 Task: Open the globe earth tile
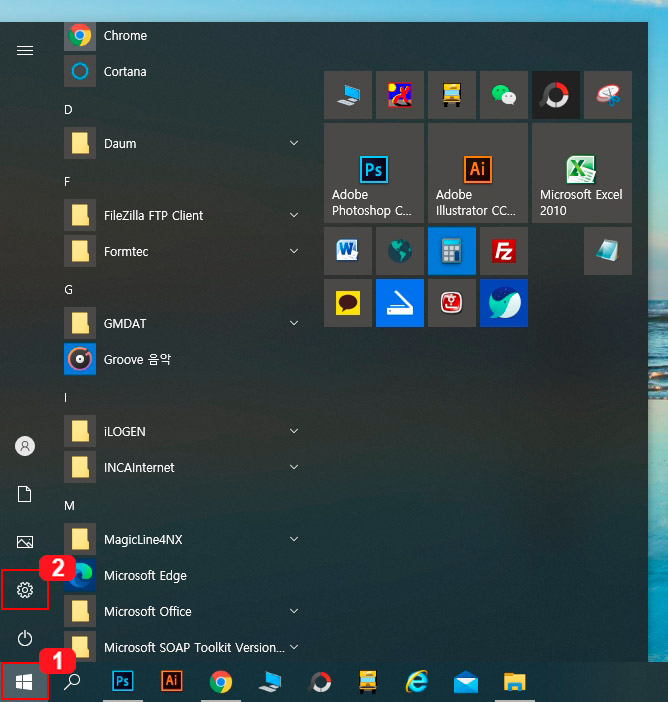point(400,251)
